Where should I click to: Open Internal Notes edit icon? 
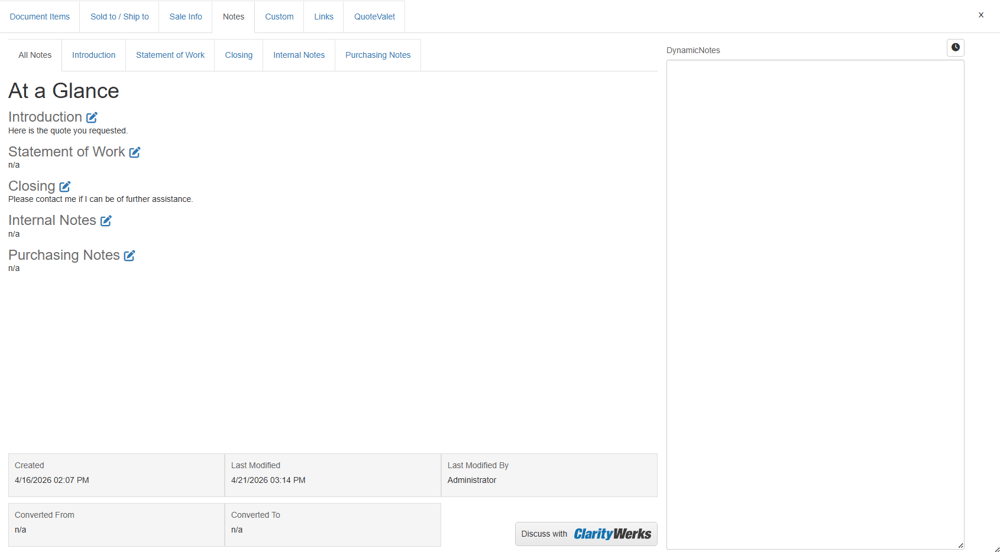(x=106, y=221)
